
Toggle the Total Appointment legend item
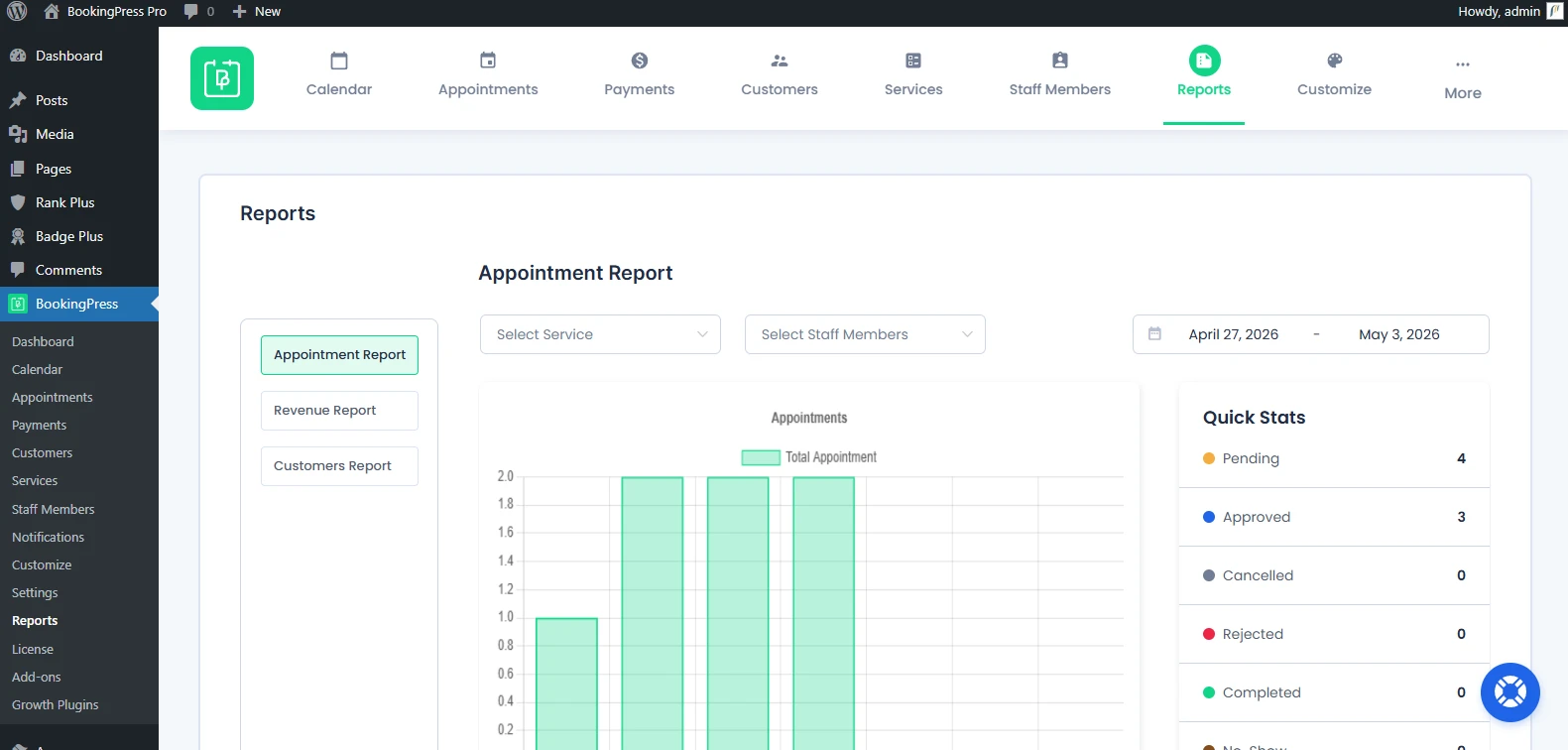click(x=809, y=457)
